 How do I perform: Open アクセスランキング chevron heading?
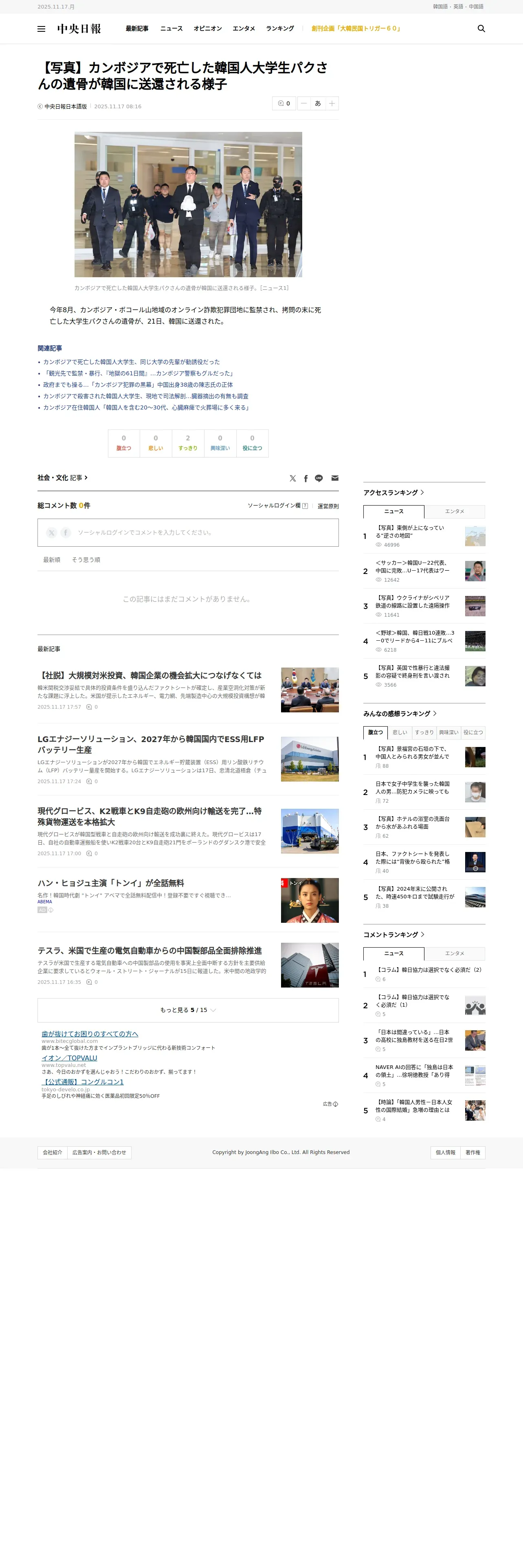tap(394, 493)
